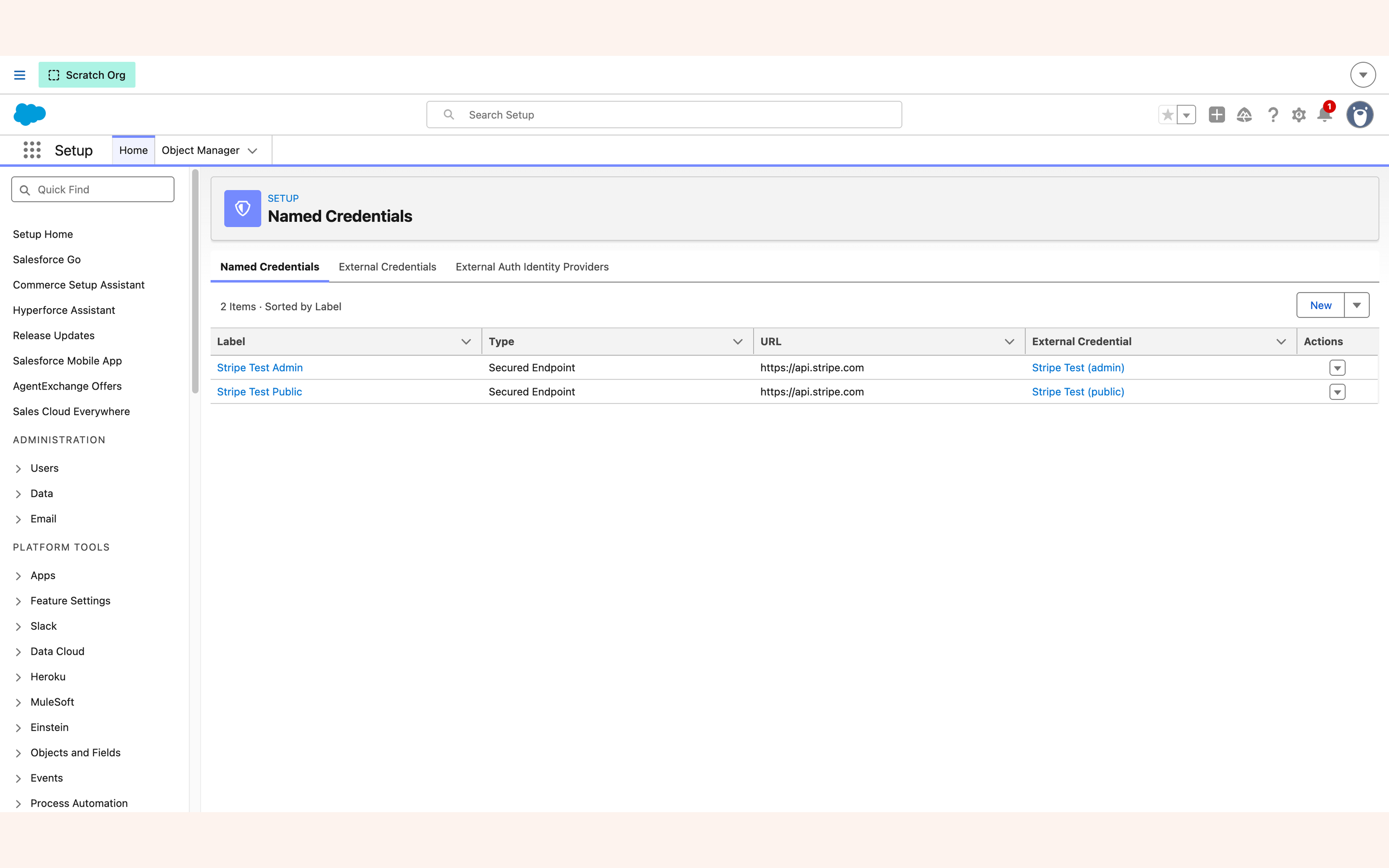Focus the Search Setup field
This screenshot has height=868, width=1389.
pyautogui.click(x=664, y=115)
